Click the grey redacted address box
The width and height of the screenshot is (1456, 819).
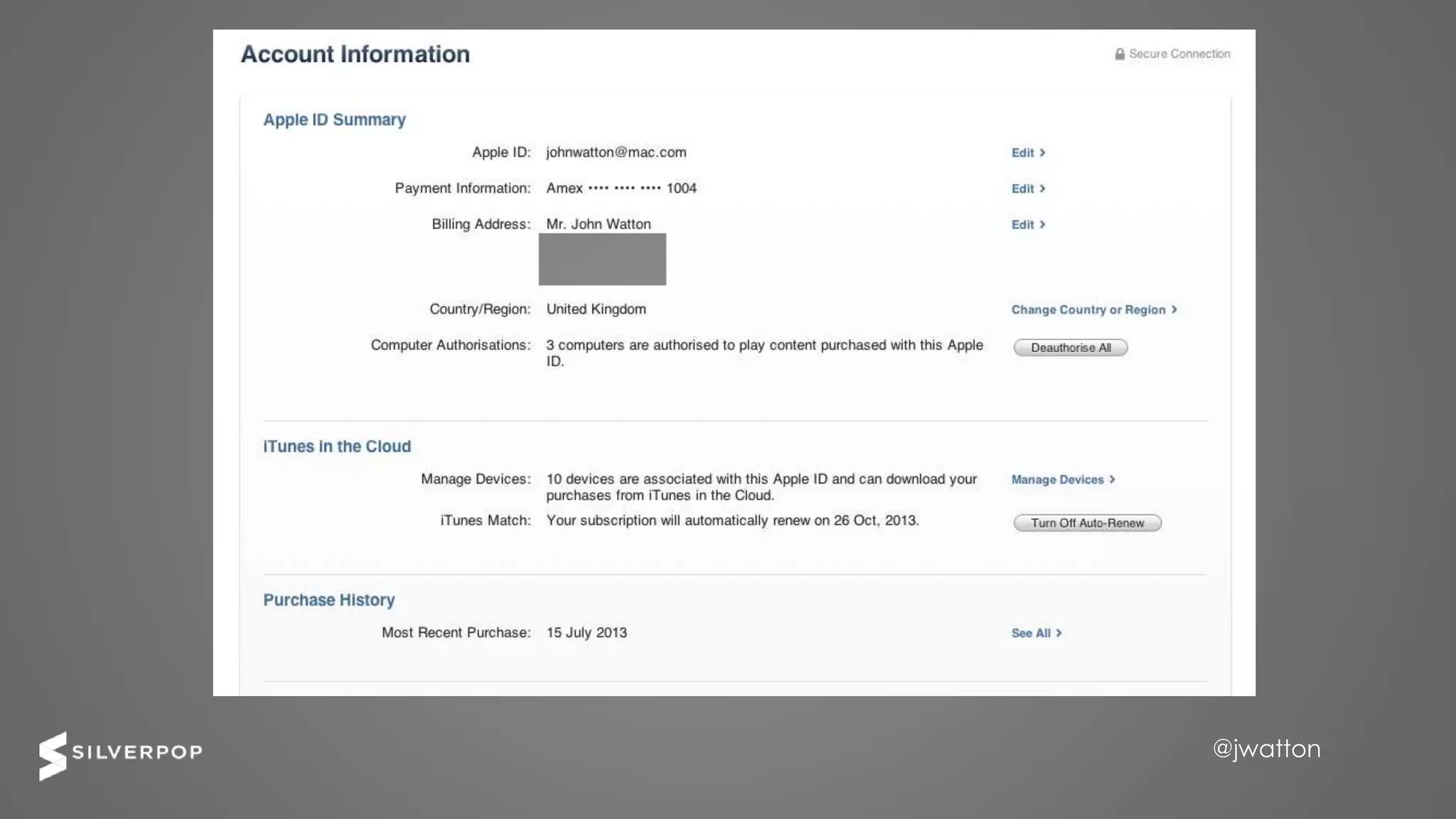click(x=602, y=259)
